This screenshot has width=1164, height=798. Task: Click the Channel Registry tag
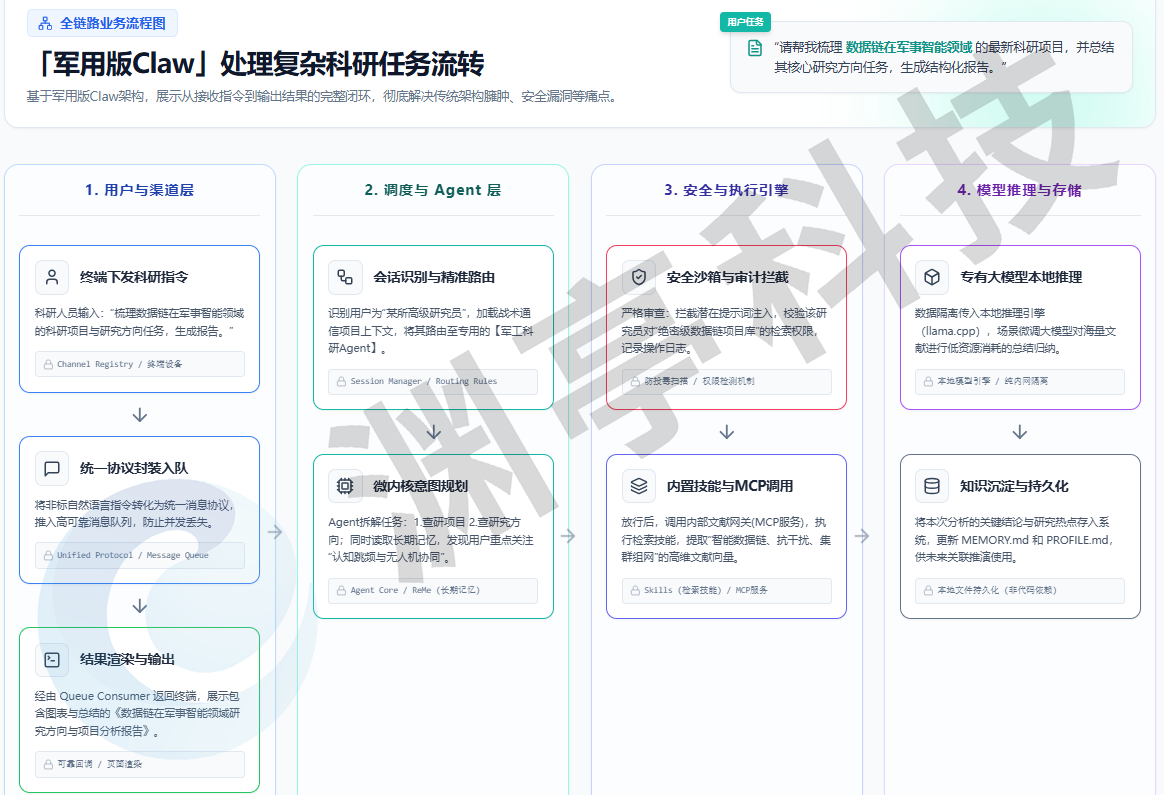(139, 364)
